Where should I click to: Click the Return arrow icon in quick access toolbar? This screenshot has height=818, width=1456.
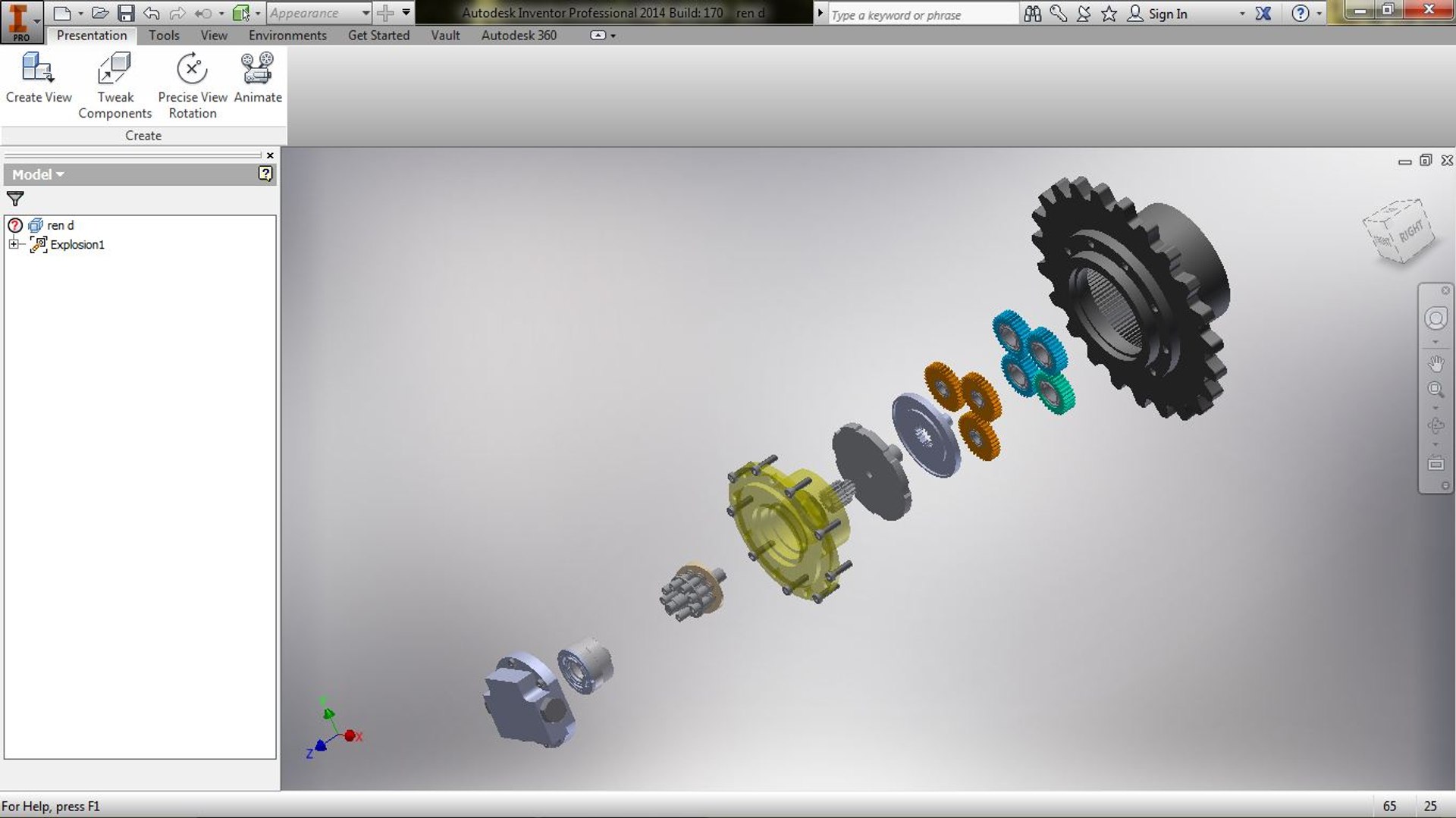202,13
